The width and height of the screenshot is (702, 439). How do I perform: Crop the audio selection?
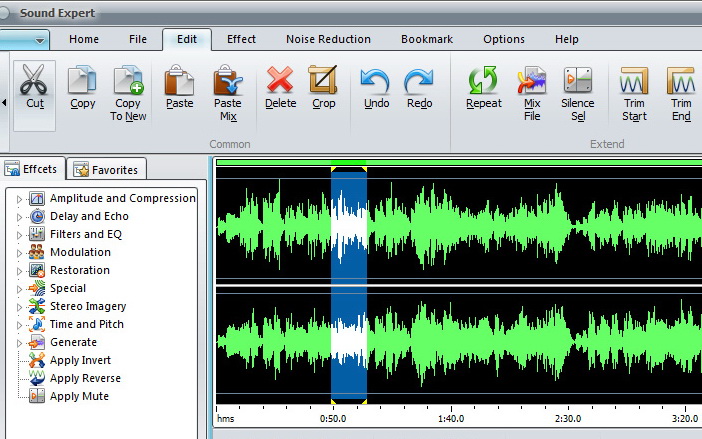tap(323, 80)
